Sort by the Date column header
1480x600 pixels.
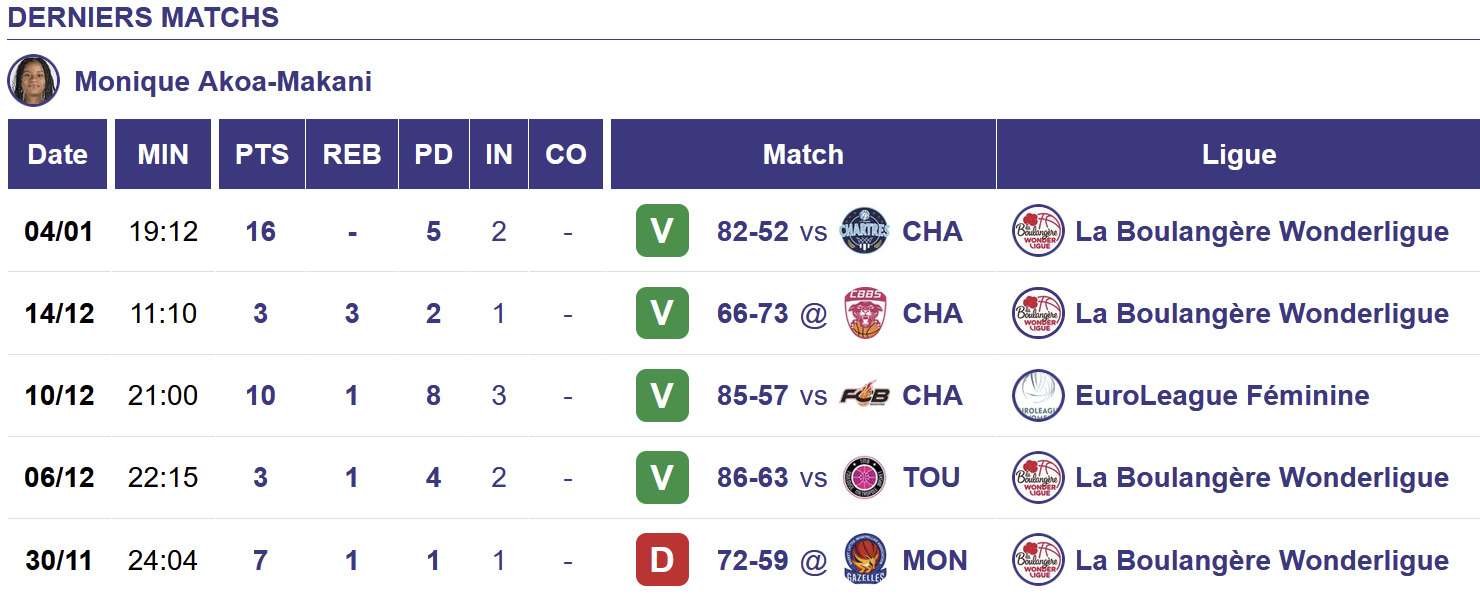(x=57, y=154)
